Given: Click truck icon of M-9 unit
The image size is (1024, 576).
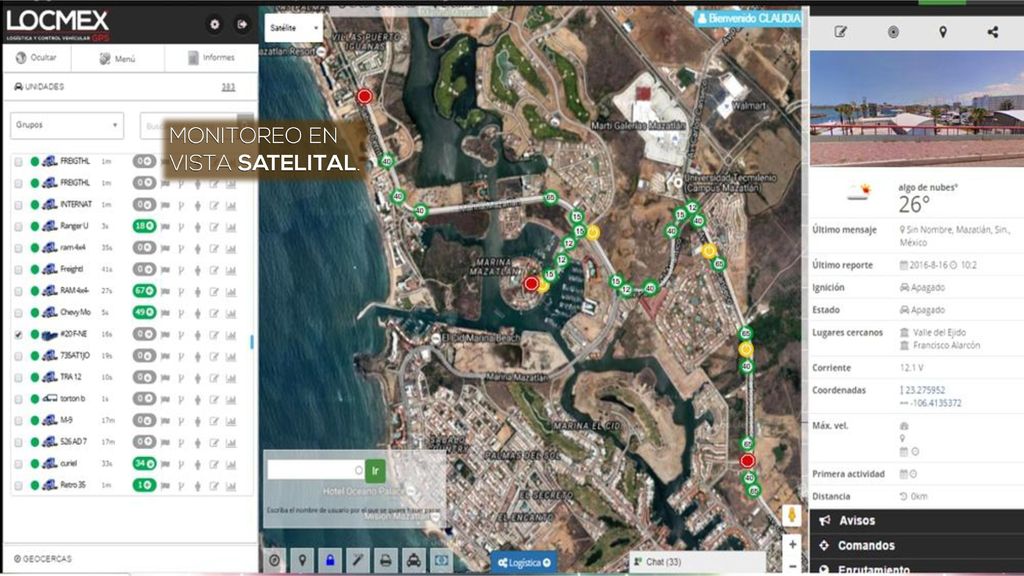Looking at the screenshot, I should point(50,420).
